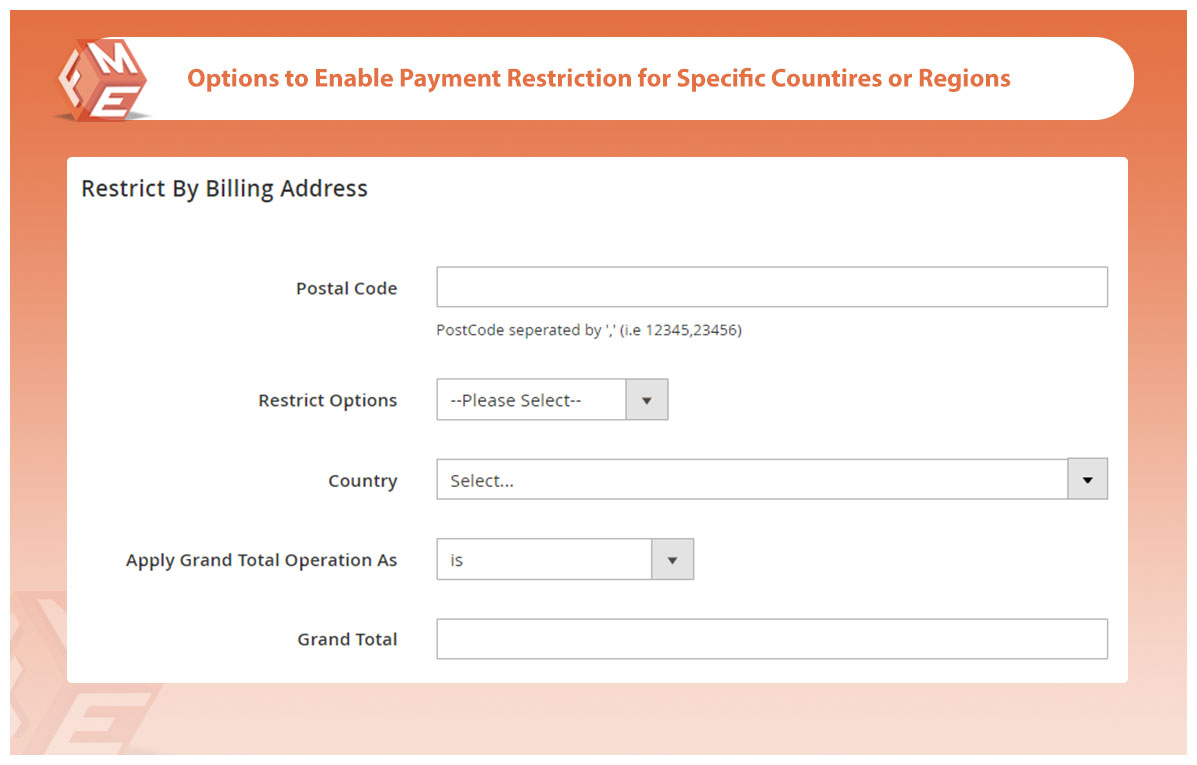Click the "Restrict Options" field label

pos(327,400)
